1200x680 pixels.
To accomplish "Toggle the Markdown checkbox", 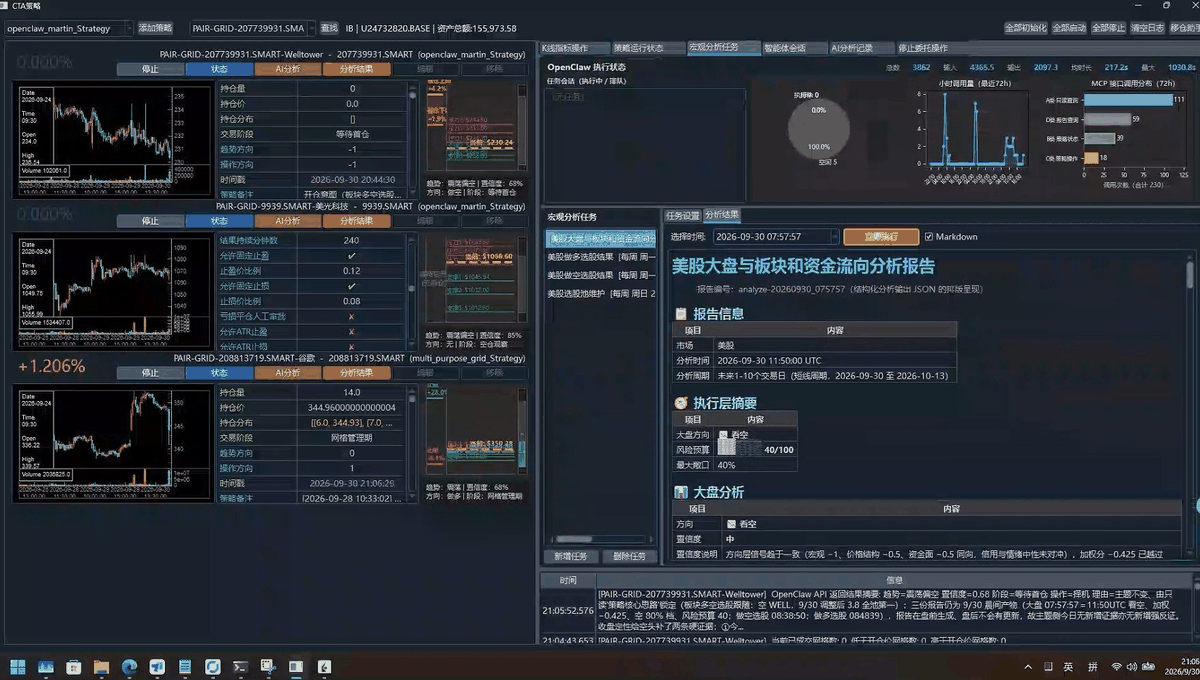I will pos(951,237).
